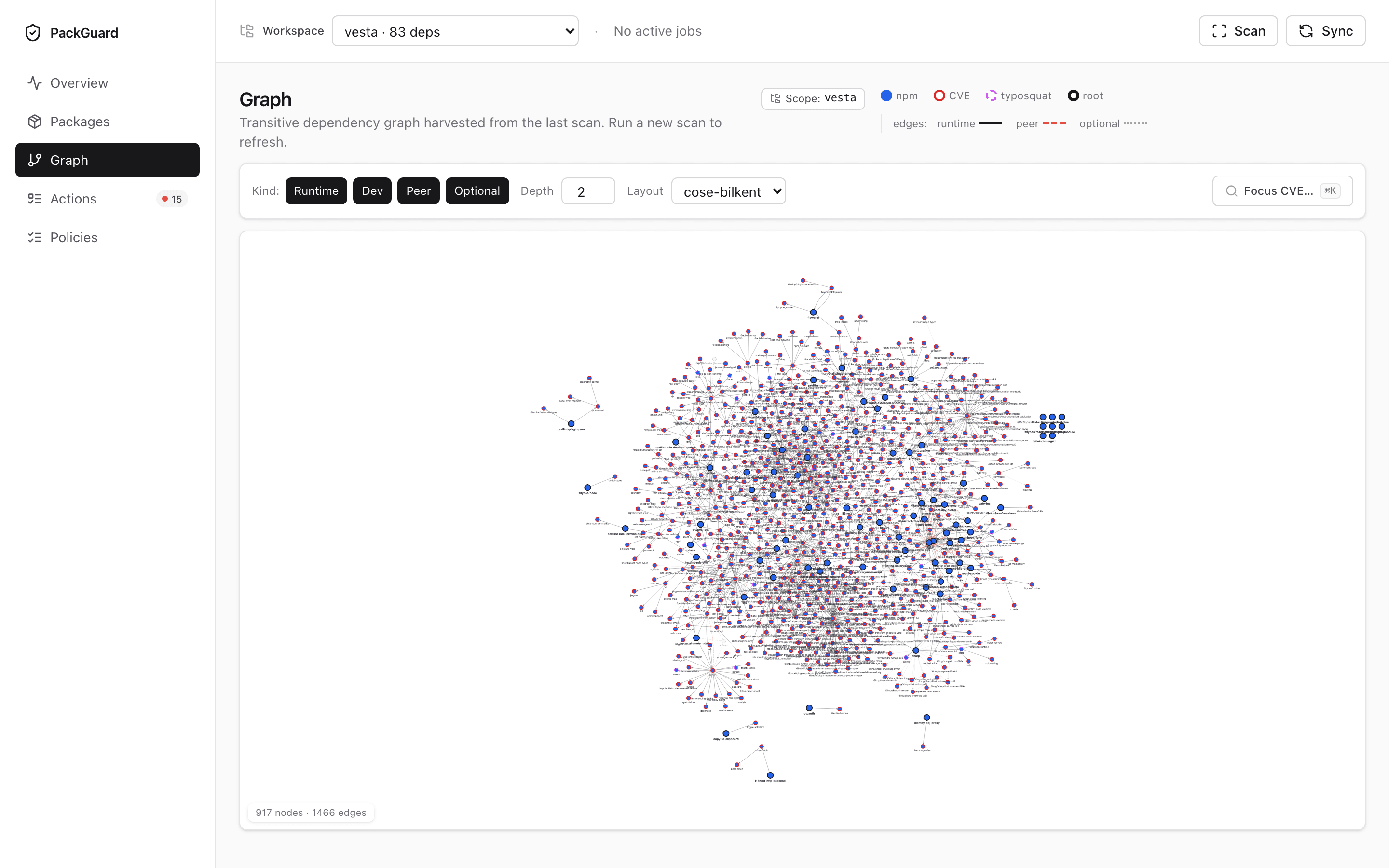Click the Overview pulse icon
Screen dimensions: 1389x868
pyautogui.click(x=34, y=83)
